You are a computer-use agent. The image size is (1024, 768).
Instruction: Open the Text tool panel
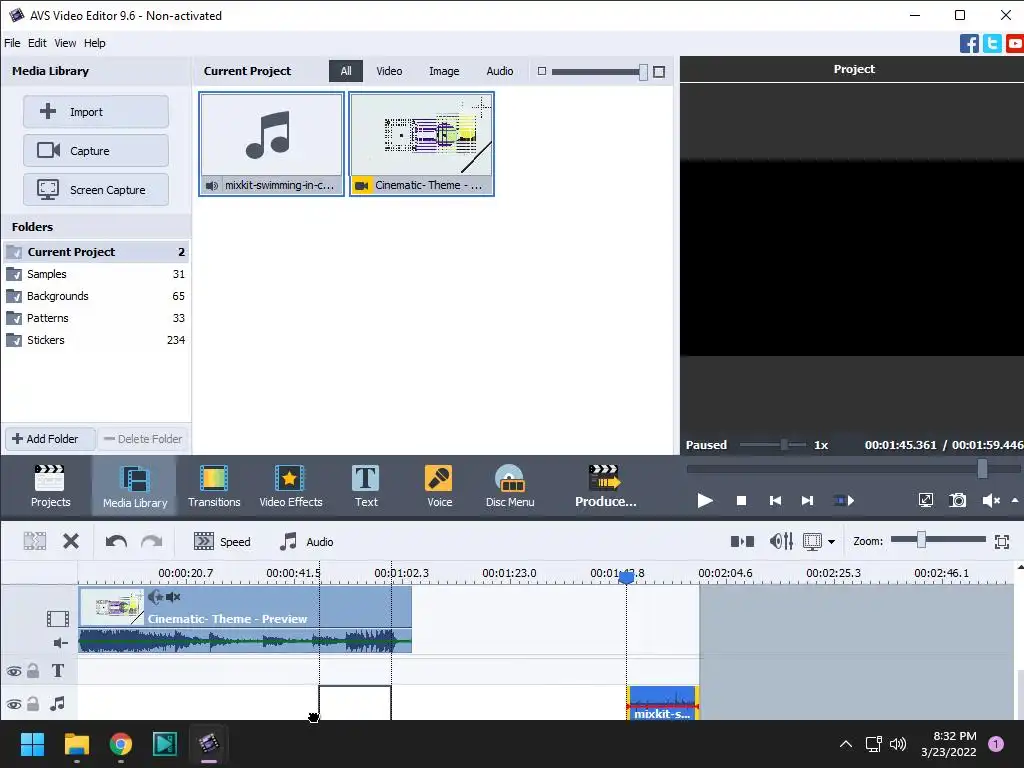[366, 486]
